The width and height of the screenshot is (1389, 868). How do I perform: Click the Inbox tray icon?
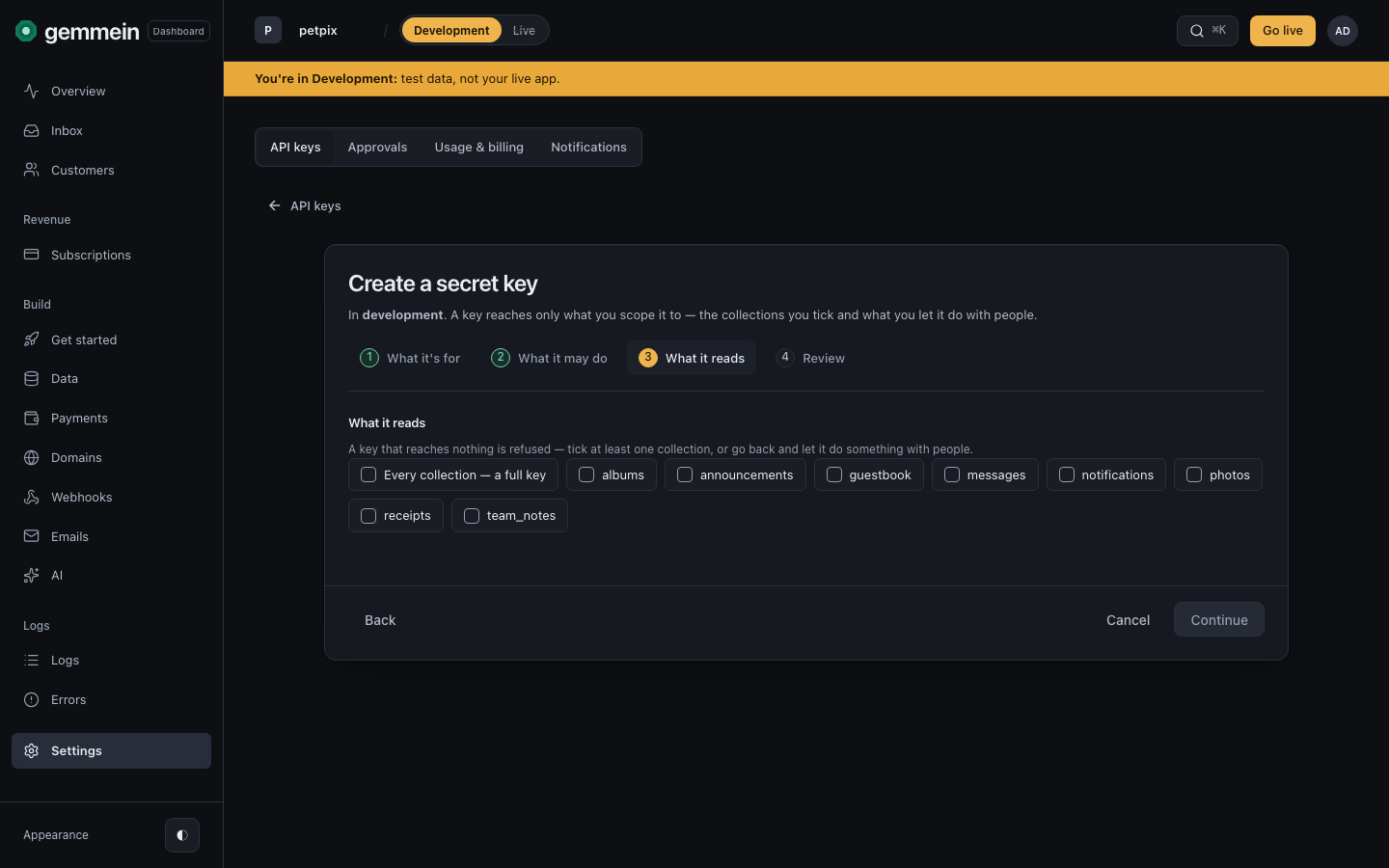[32, 130]
